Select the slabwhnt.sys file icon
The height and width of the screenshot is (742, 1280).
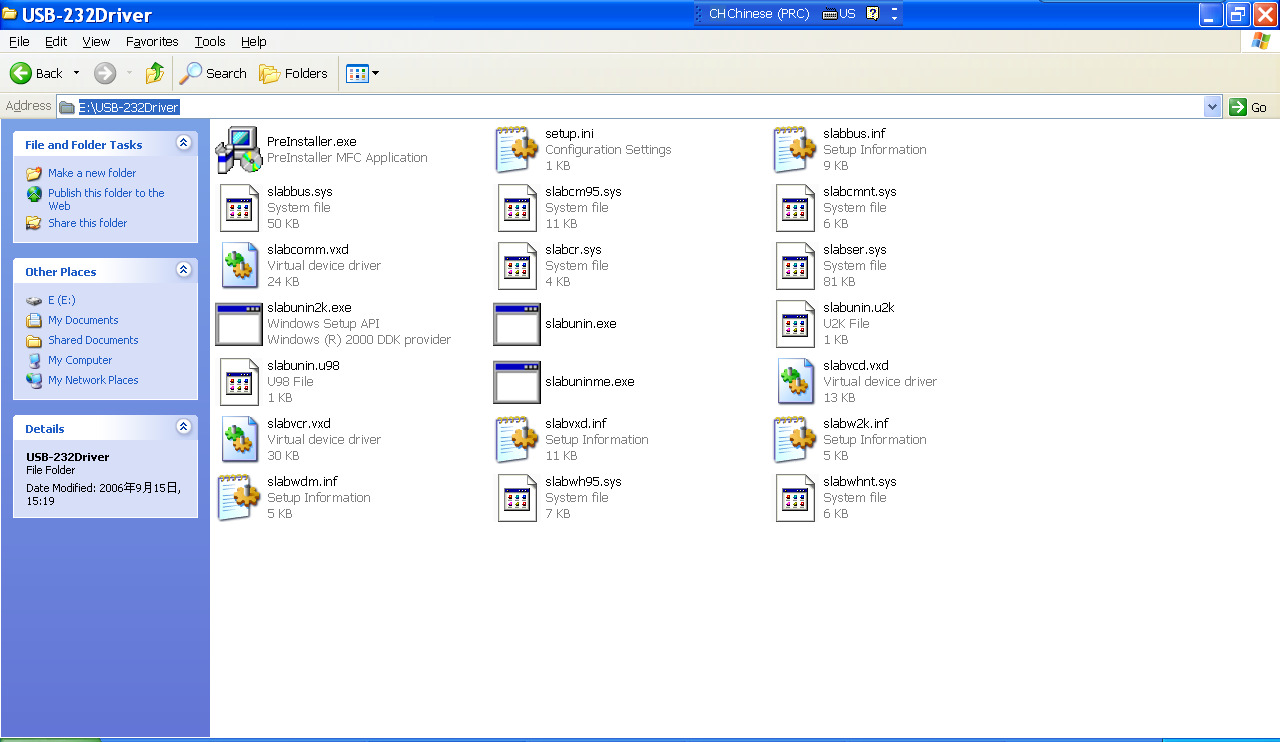[795, 498]
